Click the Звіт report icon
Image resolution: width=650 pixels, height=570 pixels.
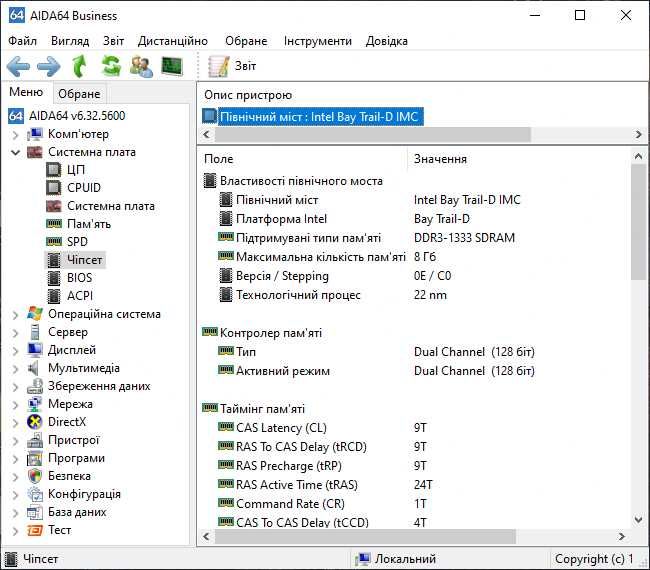218,66
